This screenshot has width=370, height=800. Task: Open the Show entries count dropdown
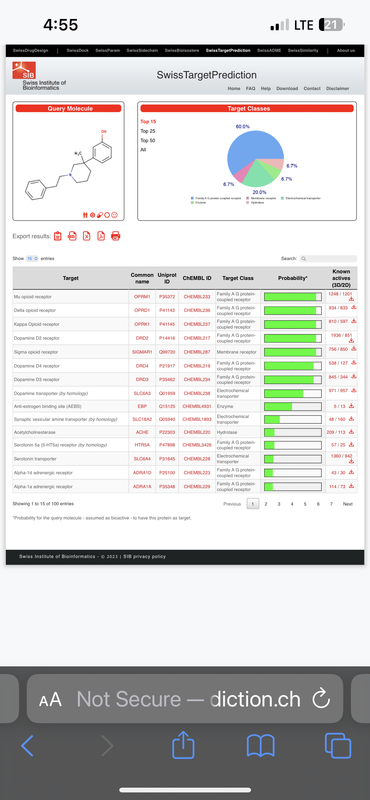click(x=32, y=259)
